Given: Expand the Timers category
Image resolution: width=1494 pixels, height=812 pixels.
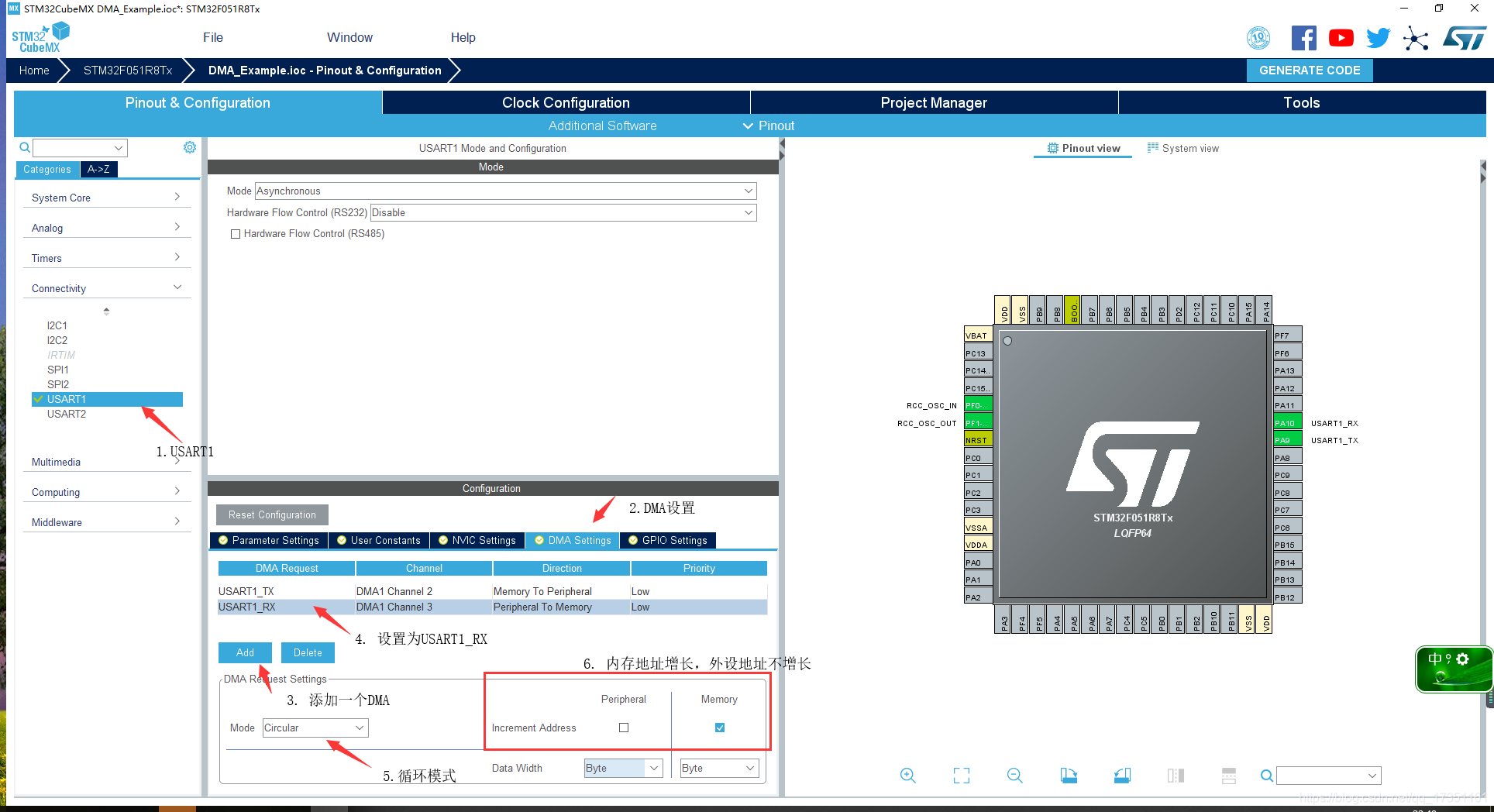Looking at the screenshot, I should [106, 258].
